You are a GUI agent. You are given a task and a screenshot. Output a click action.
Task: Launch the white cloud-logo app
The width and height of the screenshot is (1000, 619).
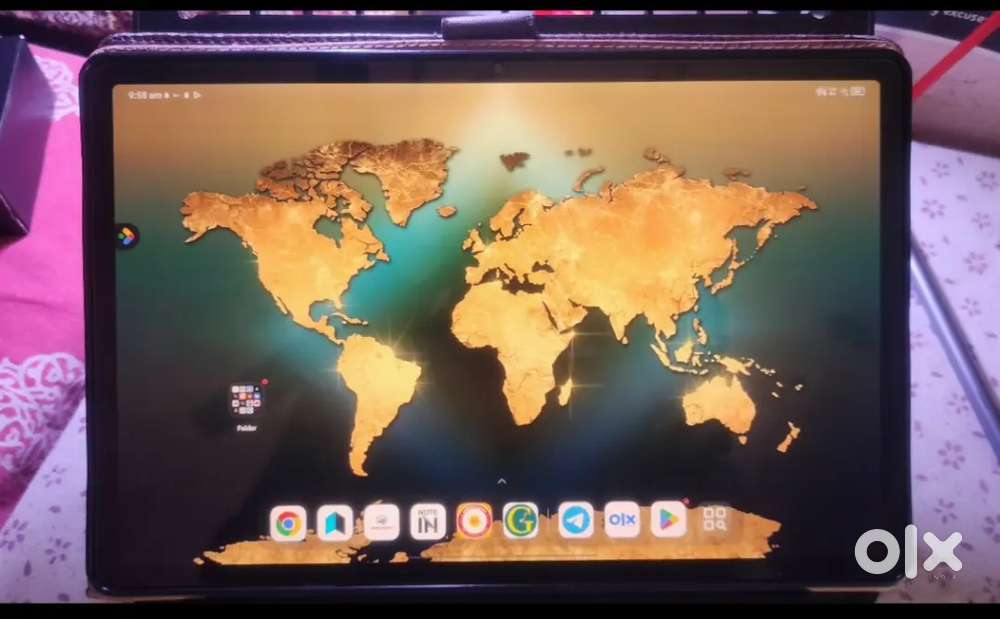pos(381,522)
